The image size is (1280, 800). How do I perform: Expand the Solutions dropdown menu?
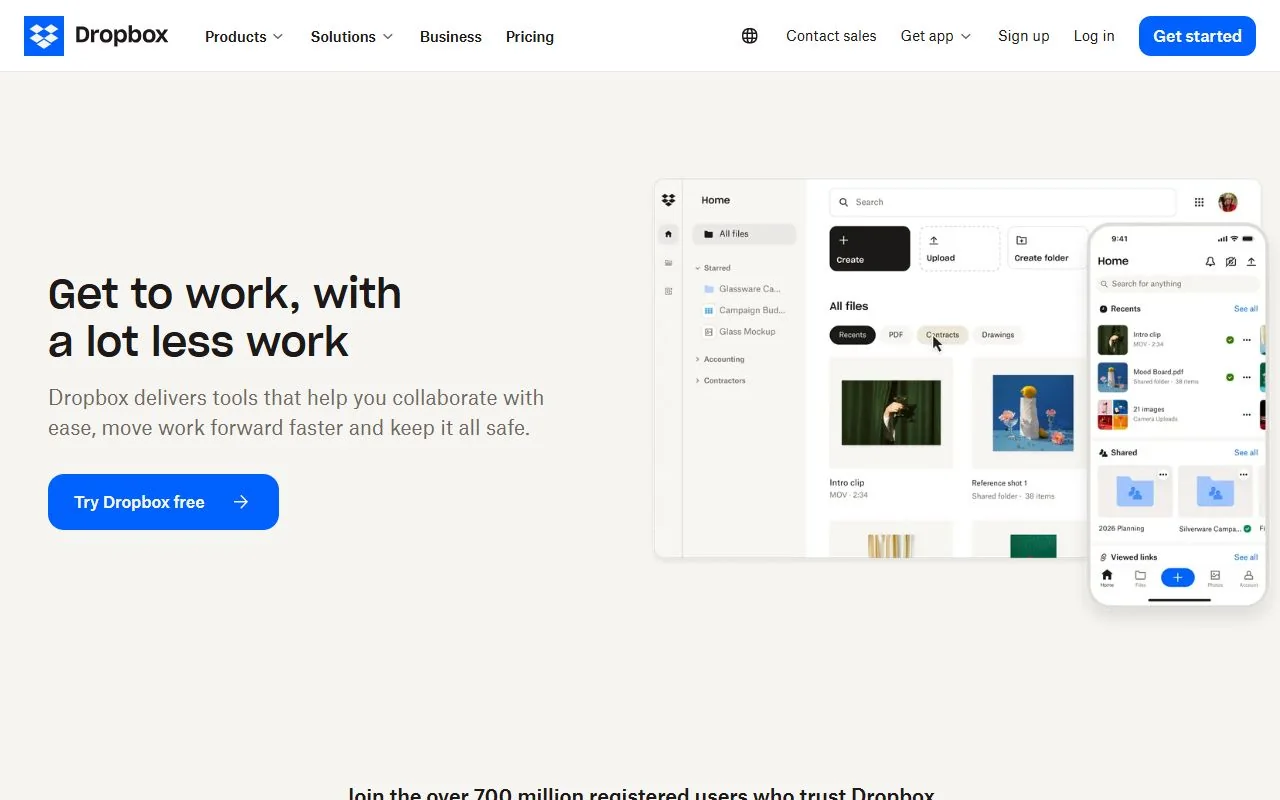pyautogui.click(x=352, y=37)
